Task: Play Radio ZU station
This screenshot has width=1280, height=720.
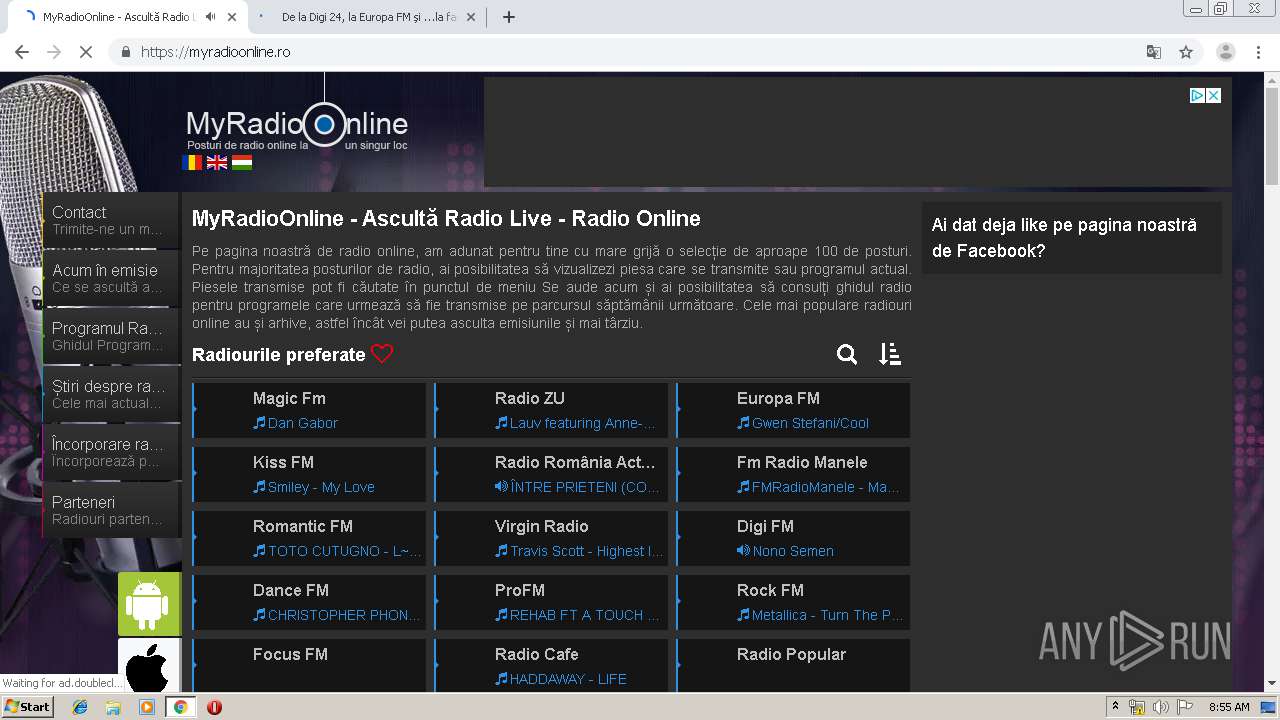Action: tap(551, 410)
